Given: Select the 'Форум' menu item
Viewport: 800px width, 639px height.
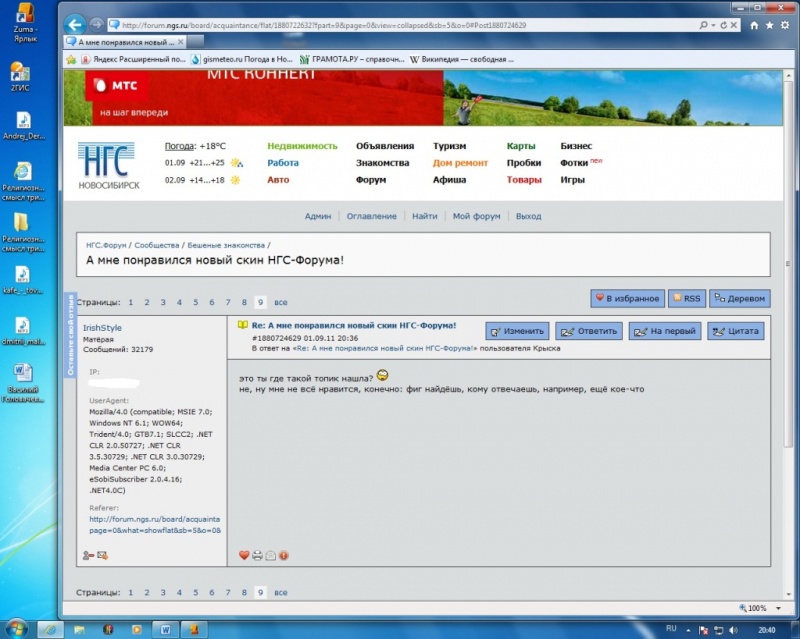Looking at the screenshot, I should click(370, 180).
